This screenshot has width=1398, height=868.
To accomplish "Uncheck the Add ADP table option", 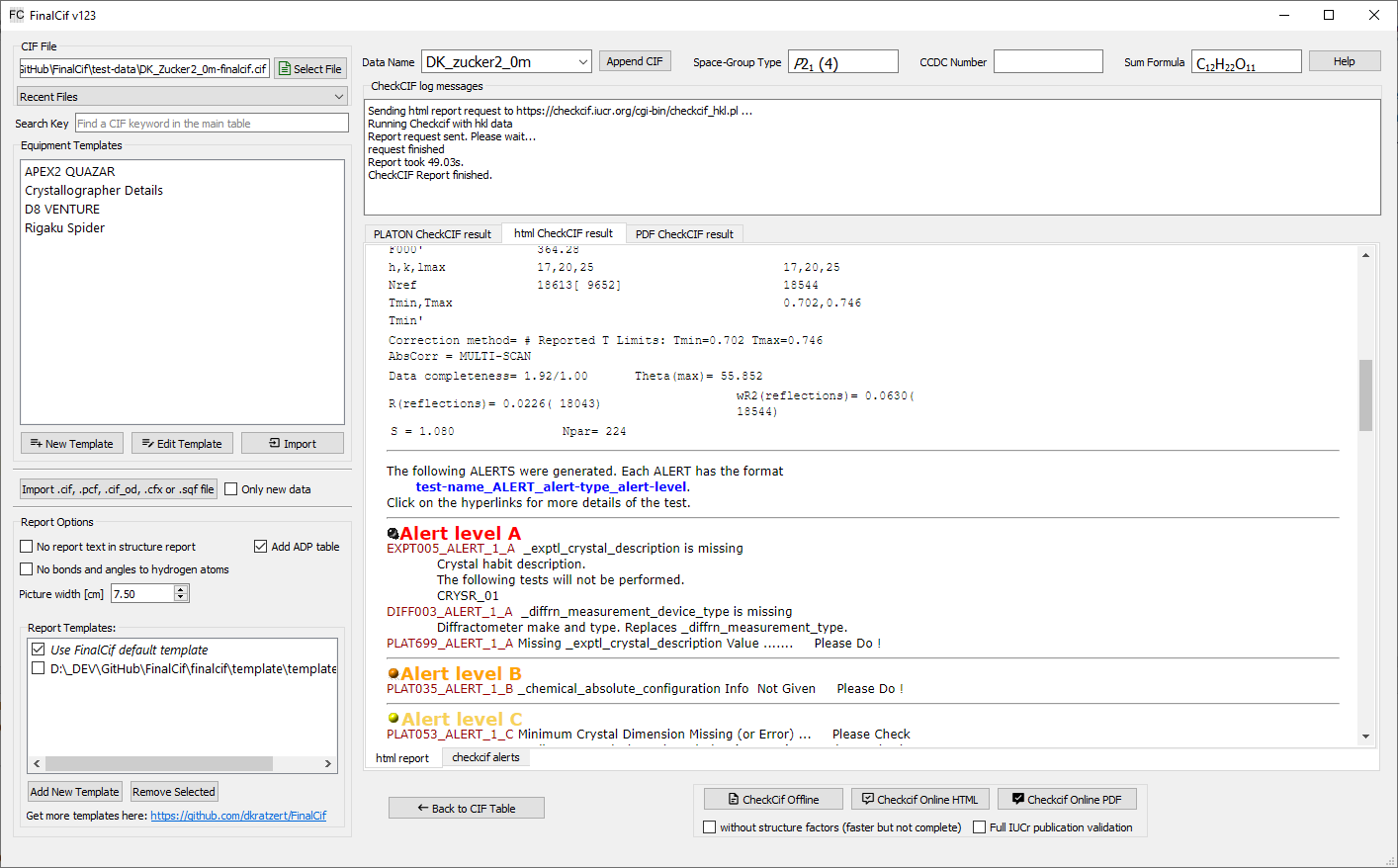I will [x=261, y=547].
